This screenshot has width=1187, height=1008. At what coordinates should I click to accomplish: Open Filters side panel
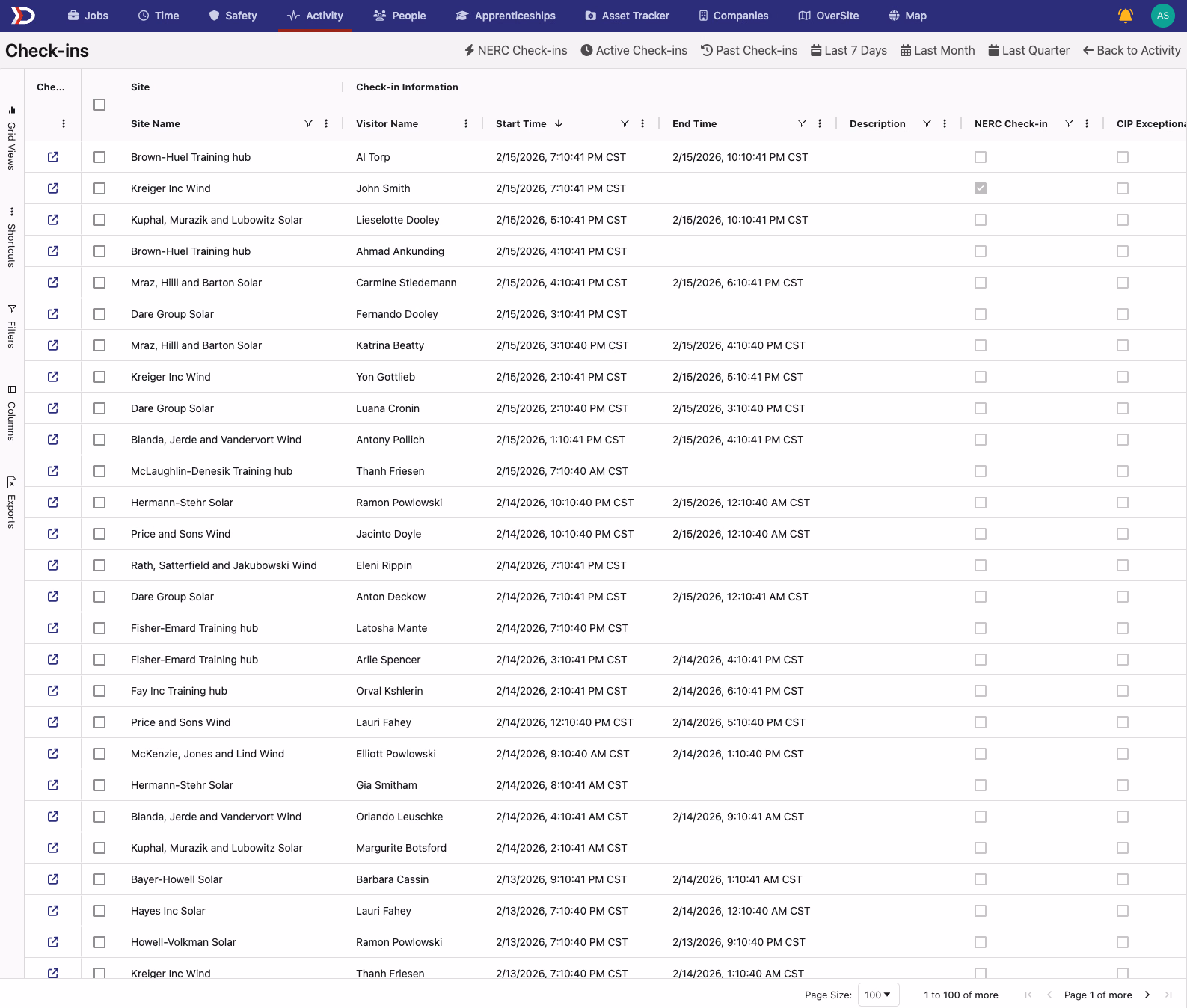click(x=12, y=326)
